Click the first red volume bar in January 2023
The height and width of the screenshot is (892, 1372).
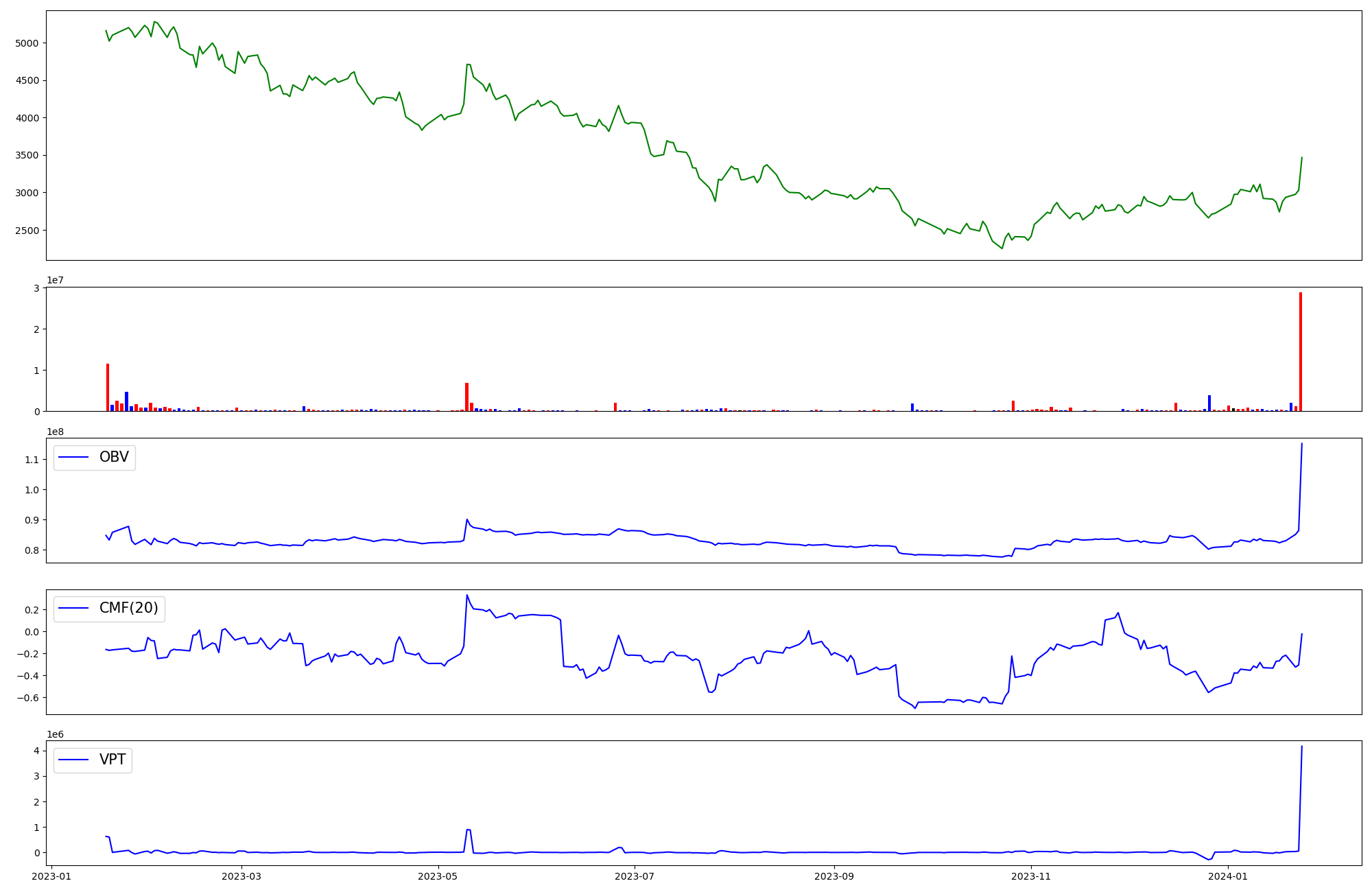108,387
